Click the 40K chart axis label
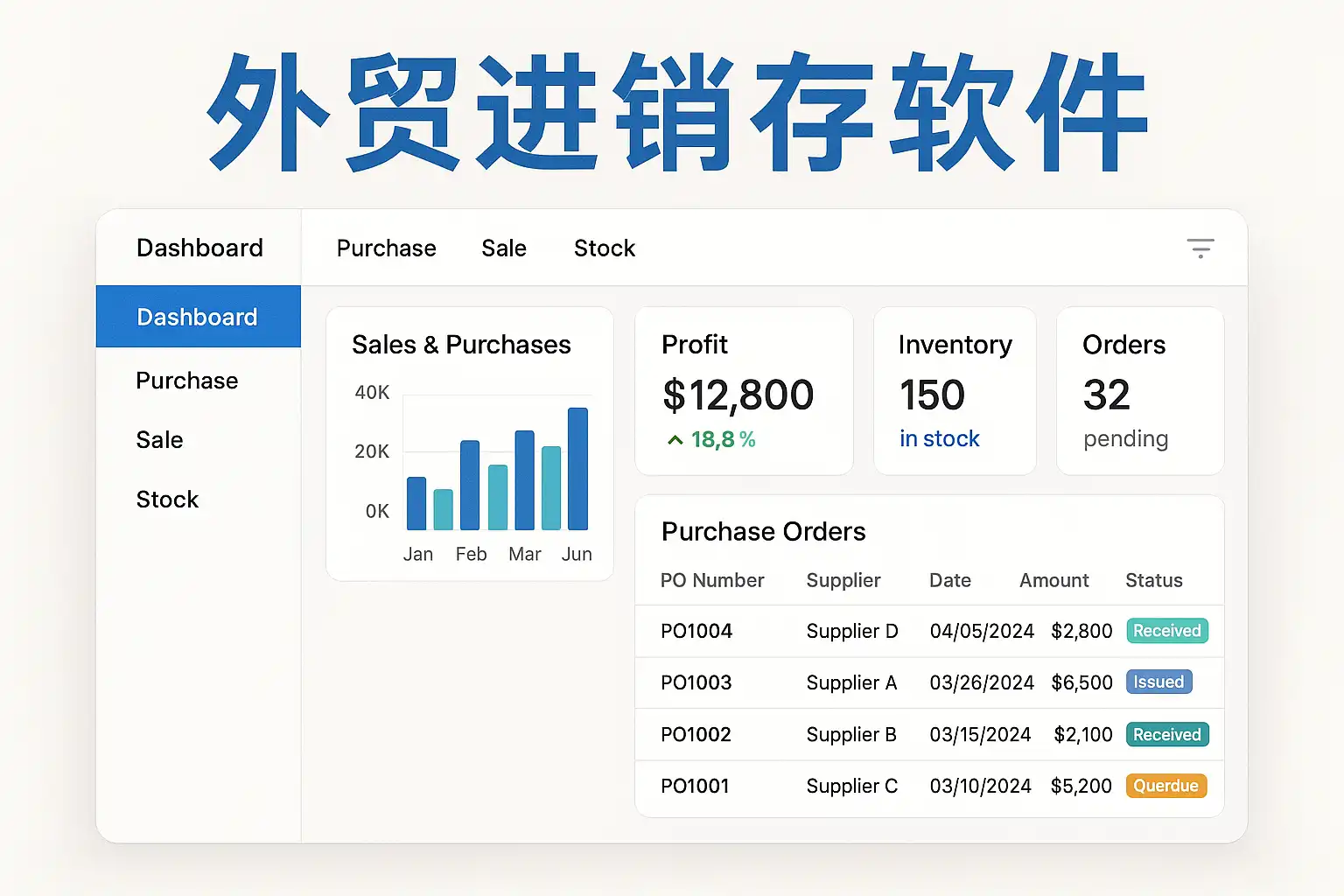Viewport: 1344px width, 896px height. click(x=372, y=393)
